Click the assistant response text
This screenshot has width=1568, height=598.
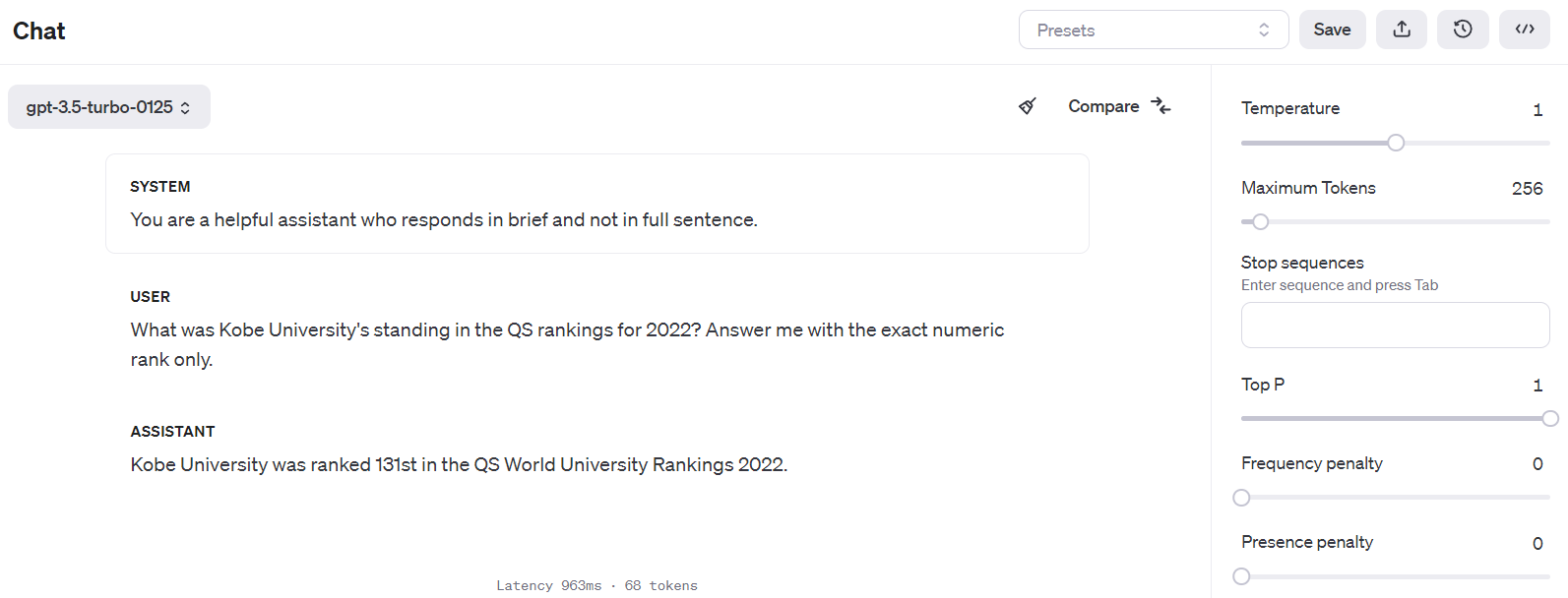(x=459, y=464)
